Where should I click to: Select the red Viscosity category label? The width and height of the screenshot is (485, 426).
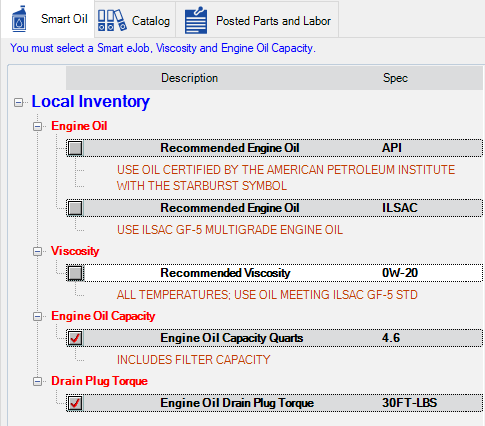click(75, 251)
